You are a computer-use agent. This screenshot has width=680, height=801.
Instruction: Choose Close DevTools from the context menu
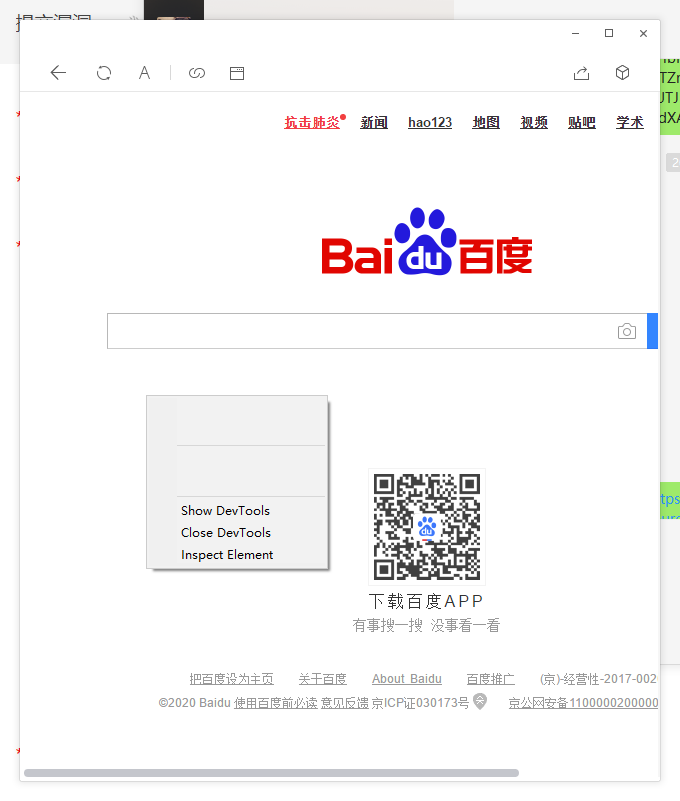226,532
